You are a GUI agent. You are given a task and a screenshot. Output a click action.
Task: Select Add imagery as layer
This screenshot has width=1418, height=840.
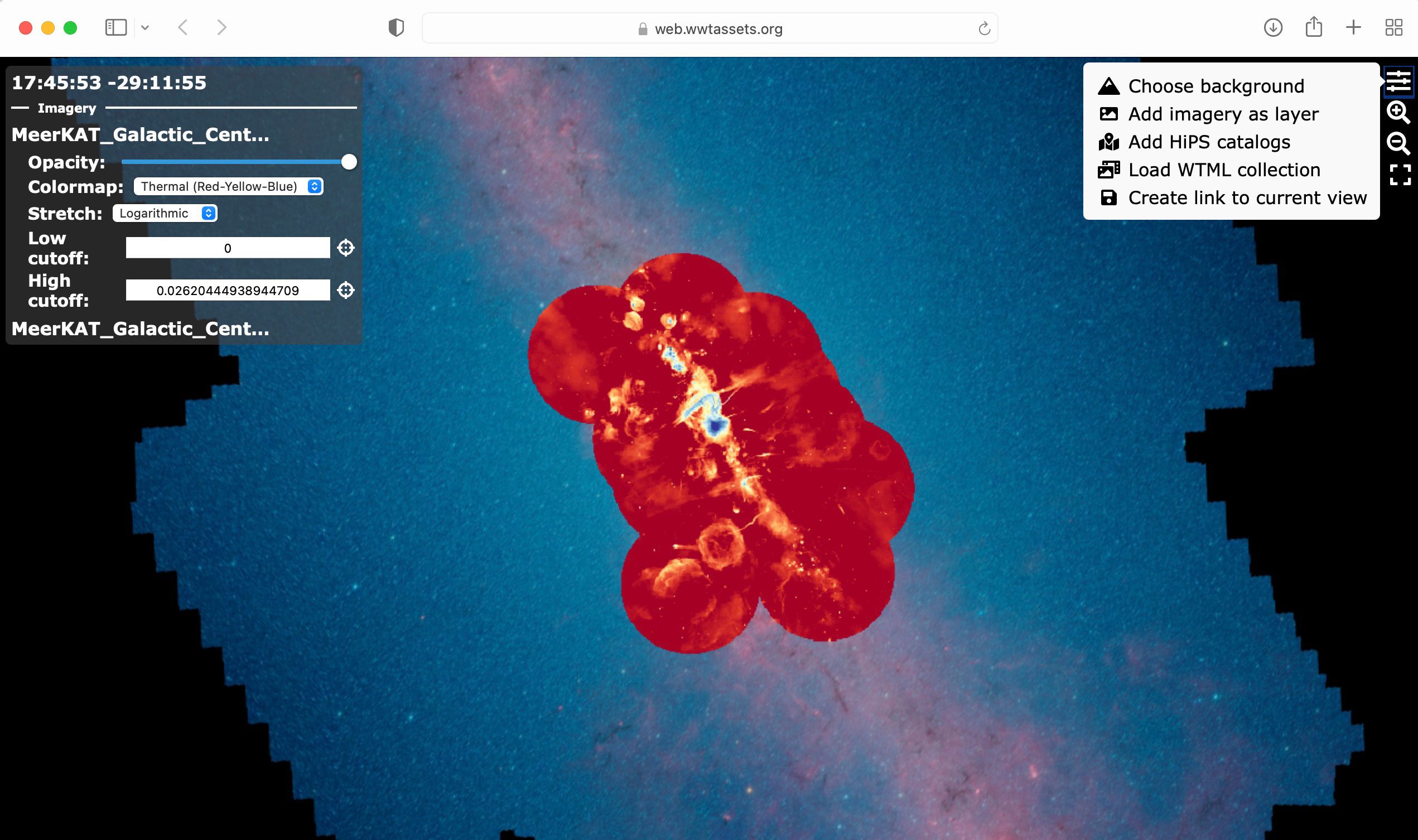(1223, 114)
